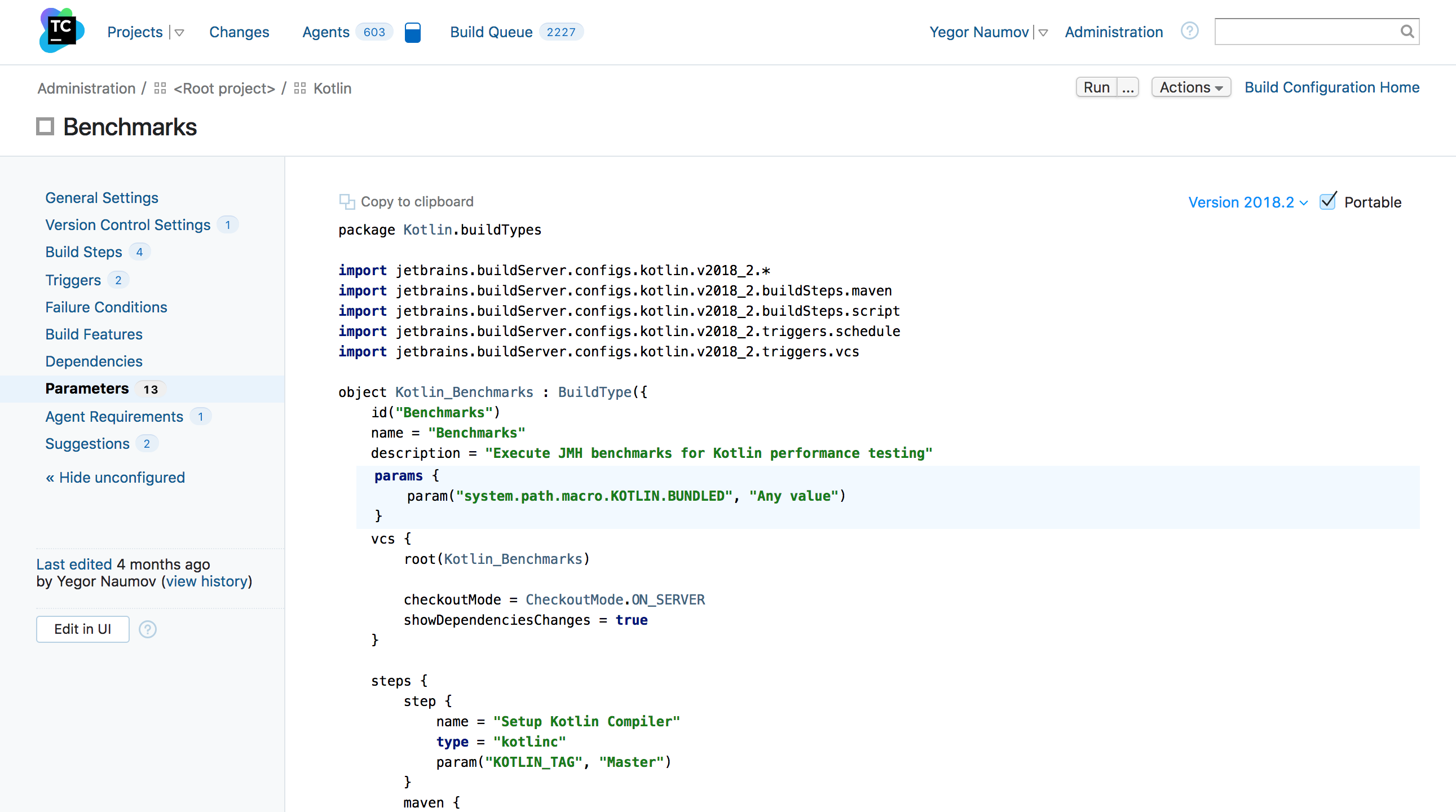This screenshot has width=1456, height=812.
Task: Click the Agents icon with badge 603
Action: [x=345, y=32]
